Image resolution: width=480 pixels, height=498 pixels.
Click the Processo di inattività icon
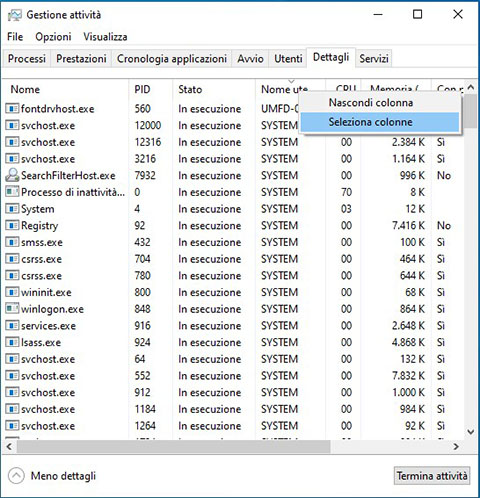coord(12,192)
